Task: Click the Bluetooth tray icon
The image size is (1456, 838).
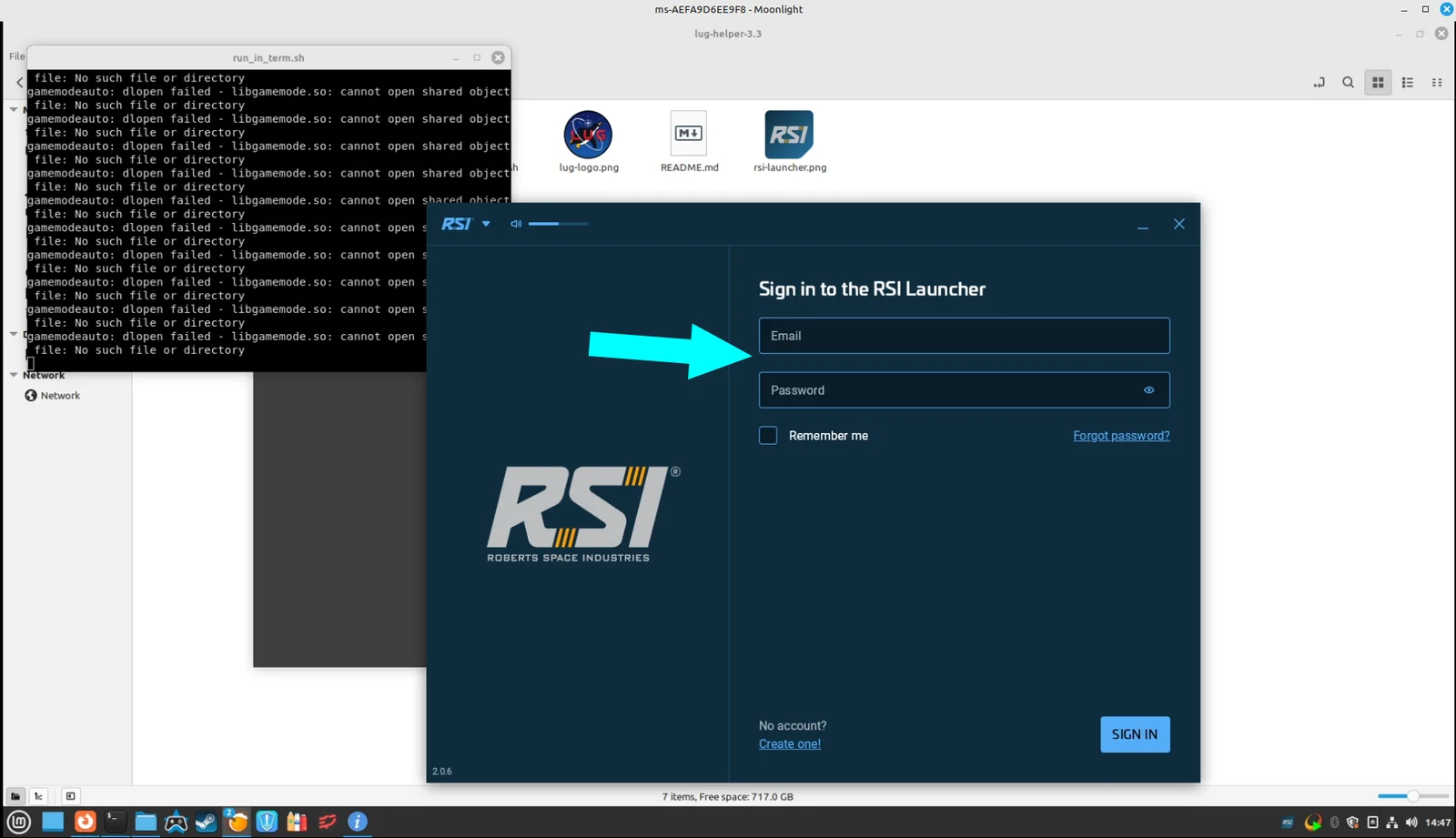Action: [x=1334, y=823]
